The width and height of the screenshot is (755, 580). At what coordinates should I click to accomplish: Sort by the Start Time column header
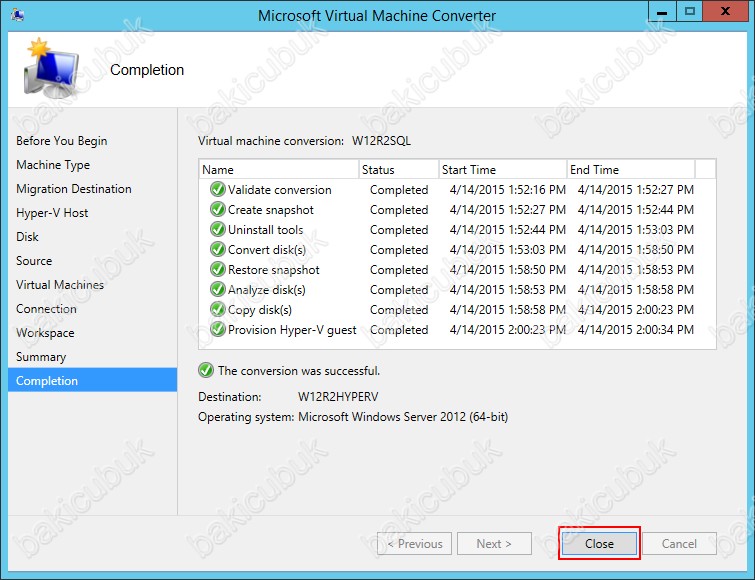coord(503,169)
